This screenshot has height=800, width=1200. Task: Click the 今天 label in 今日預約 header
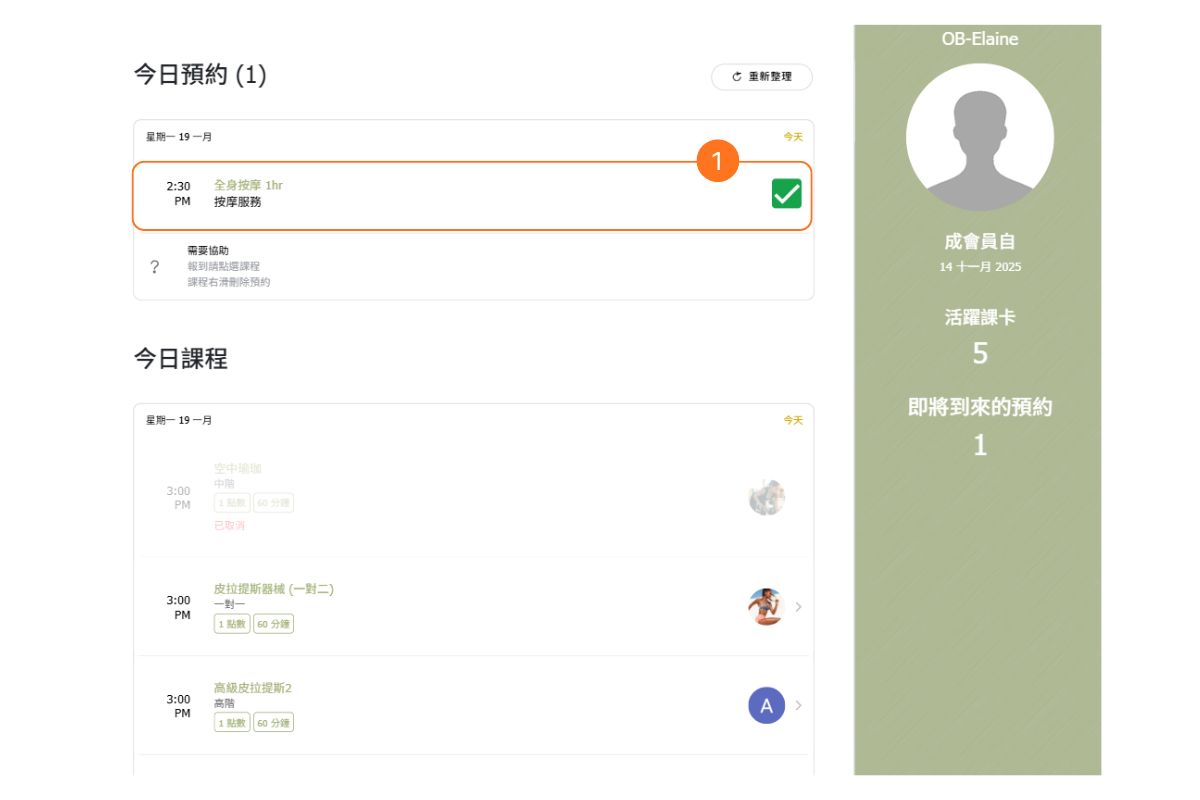pyautogui.click(x=792, y=137)
